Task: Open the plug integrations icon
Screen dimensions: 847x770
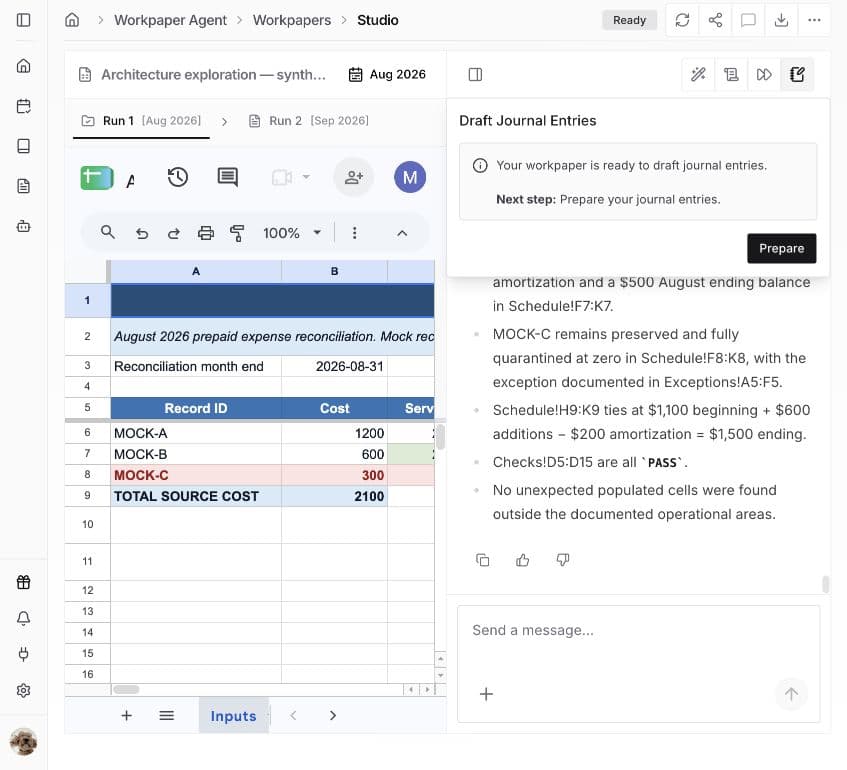Action: 23,654
